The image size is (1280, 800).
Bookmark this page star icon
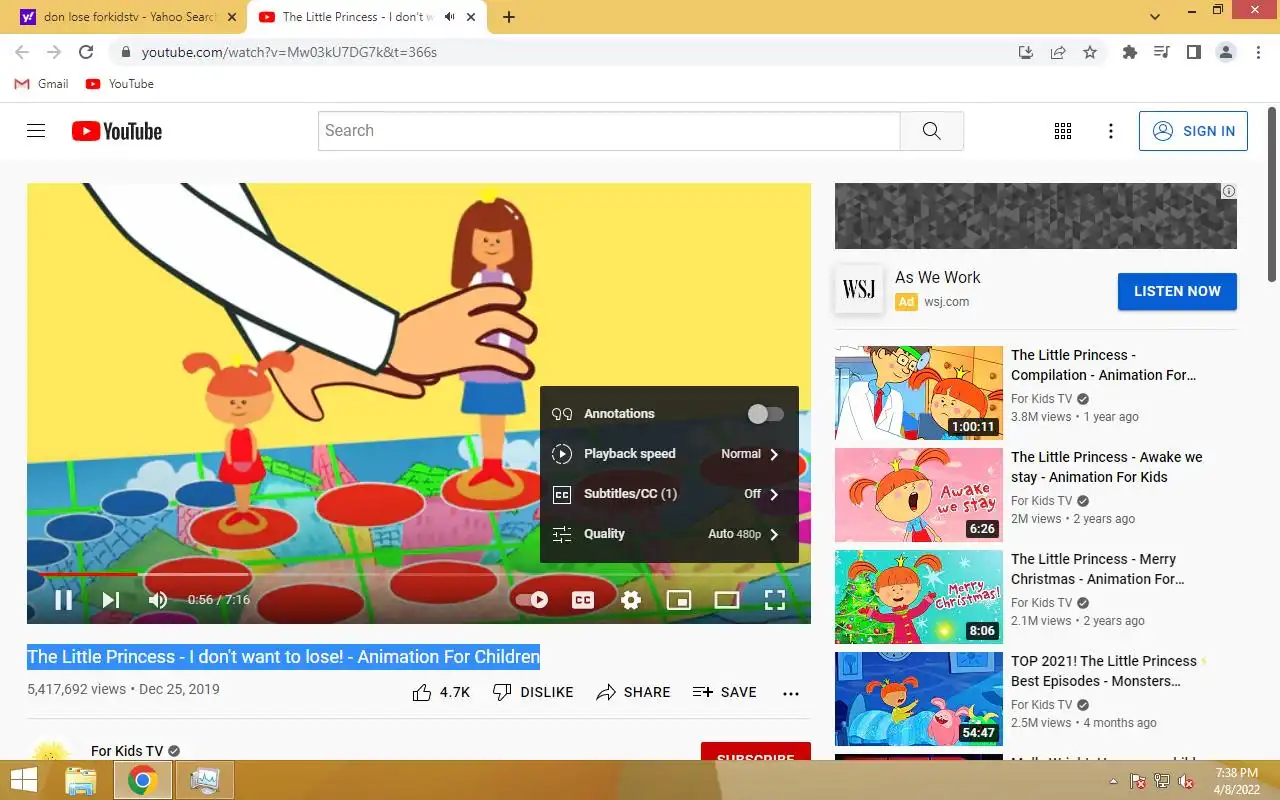click(1090, 52)
